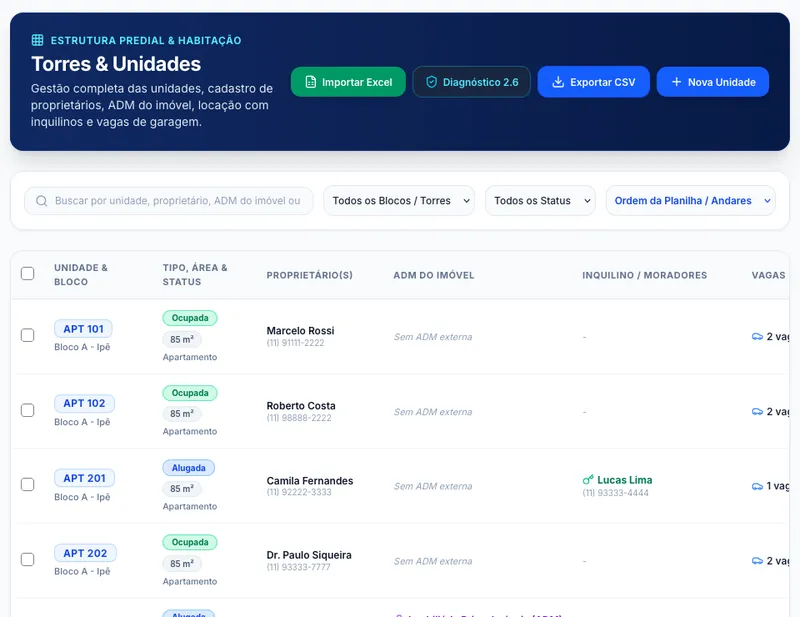Click the building grid icon beside Estrutura Predial
The height and width of the screenshot is (617, 800).
[37, 40]
